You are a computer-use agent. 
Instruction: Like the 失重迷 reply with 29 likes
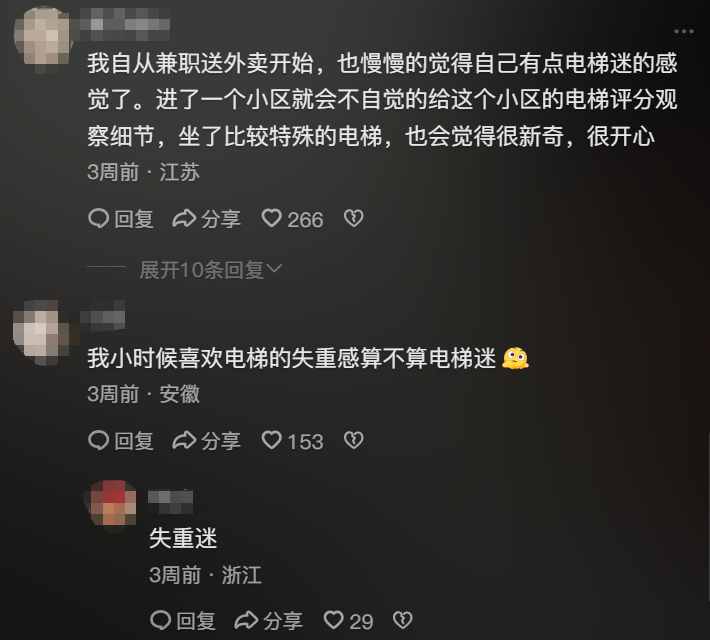[x=348, y=621]
